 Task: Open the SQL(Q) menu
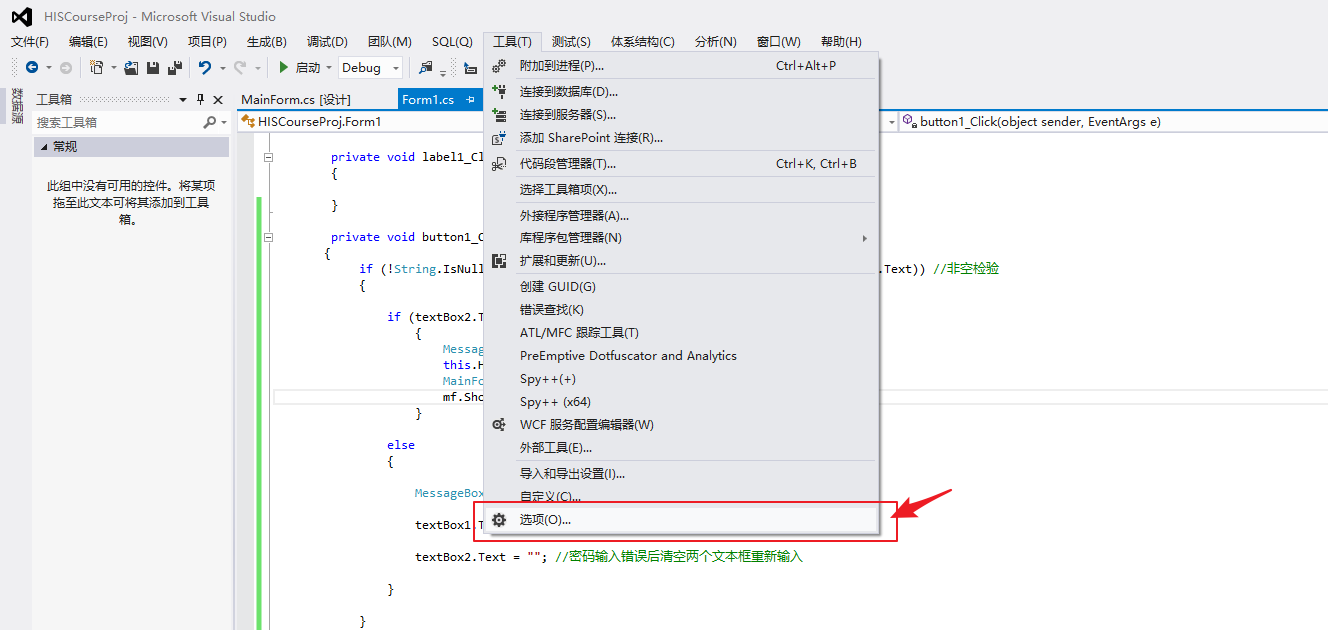click(x=452, y=42)
